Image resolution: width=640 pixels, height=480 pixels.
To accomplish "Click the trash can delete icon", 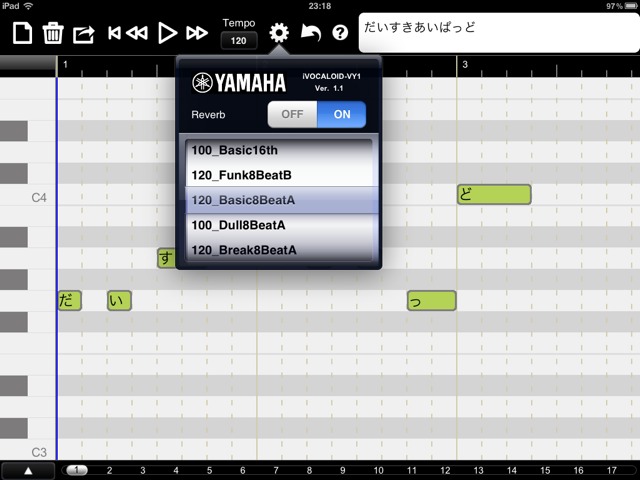I will pos(53,33).
